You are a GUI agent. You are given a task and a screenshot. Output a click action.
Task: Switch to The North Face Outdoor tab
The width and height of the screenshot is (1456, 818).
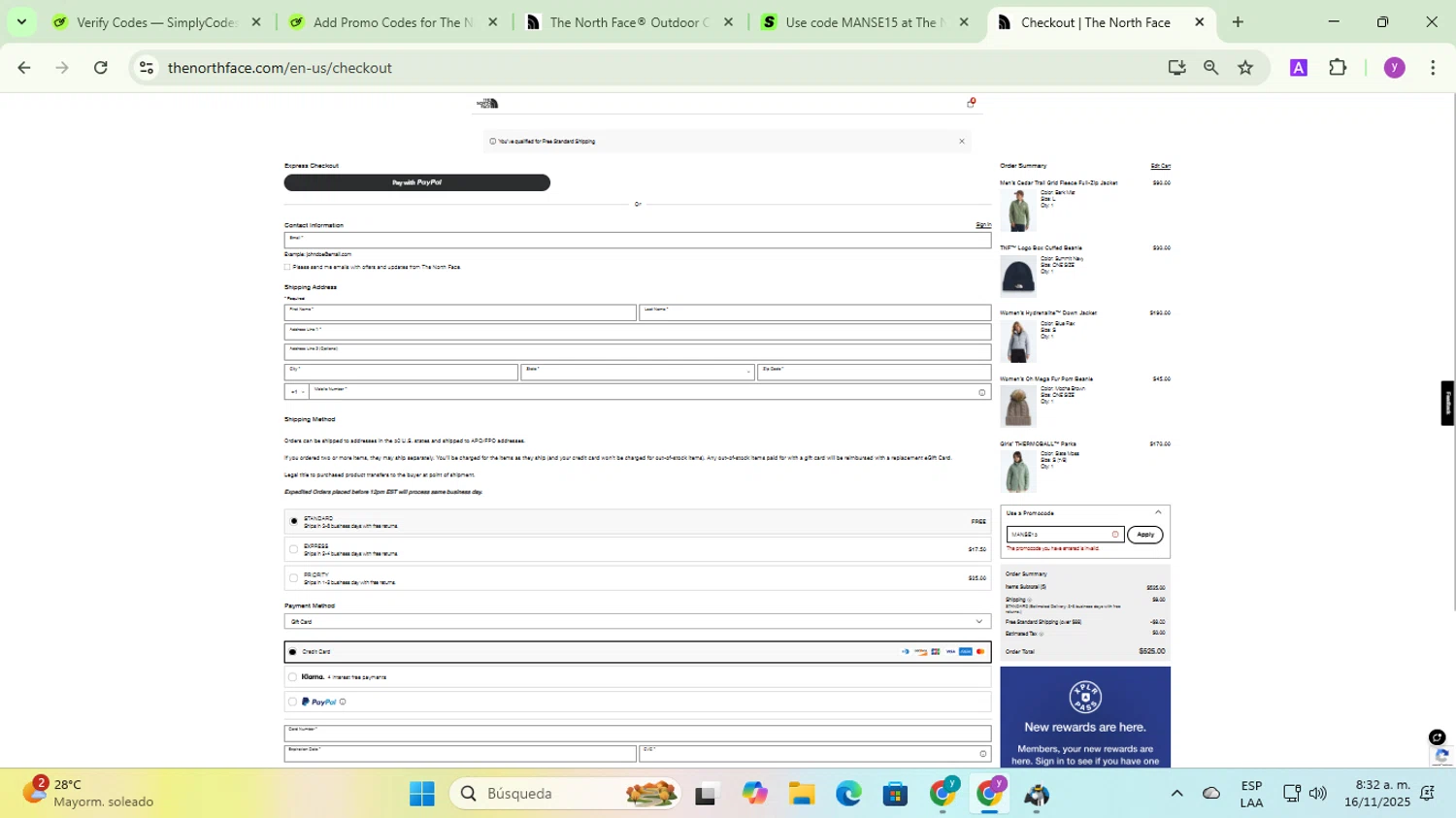(629, 22)
